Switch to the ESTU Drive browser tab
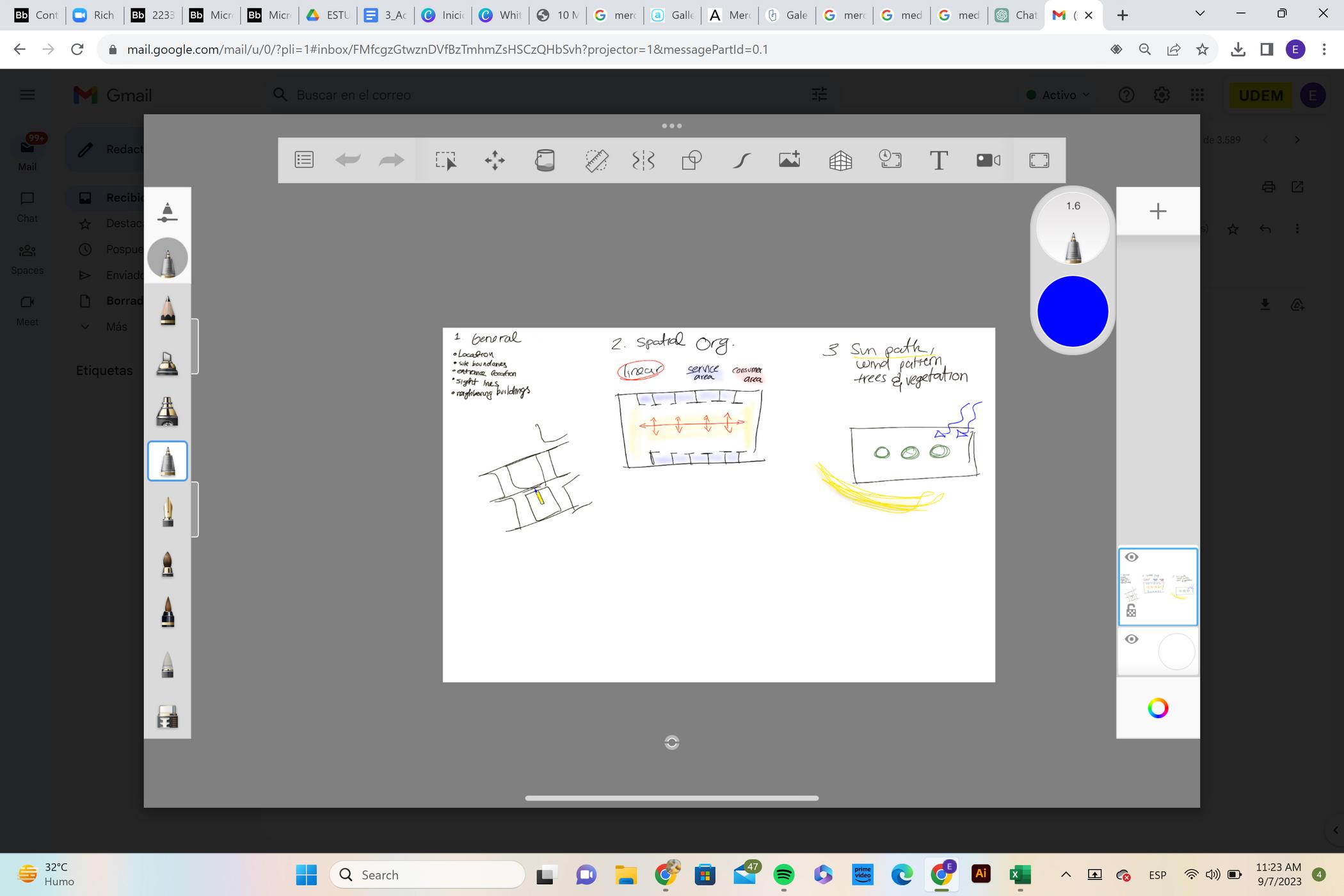 pos(328,15)
